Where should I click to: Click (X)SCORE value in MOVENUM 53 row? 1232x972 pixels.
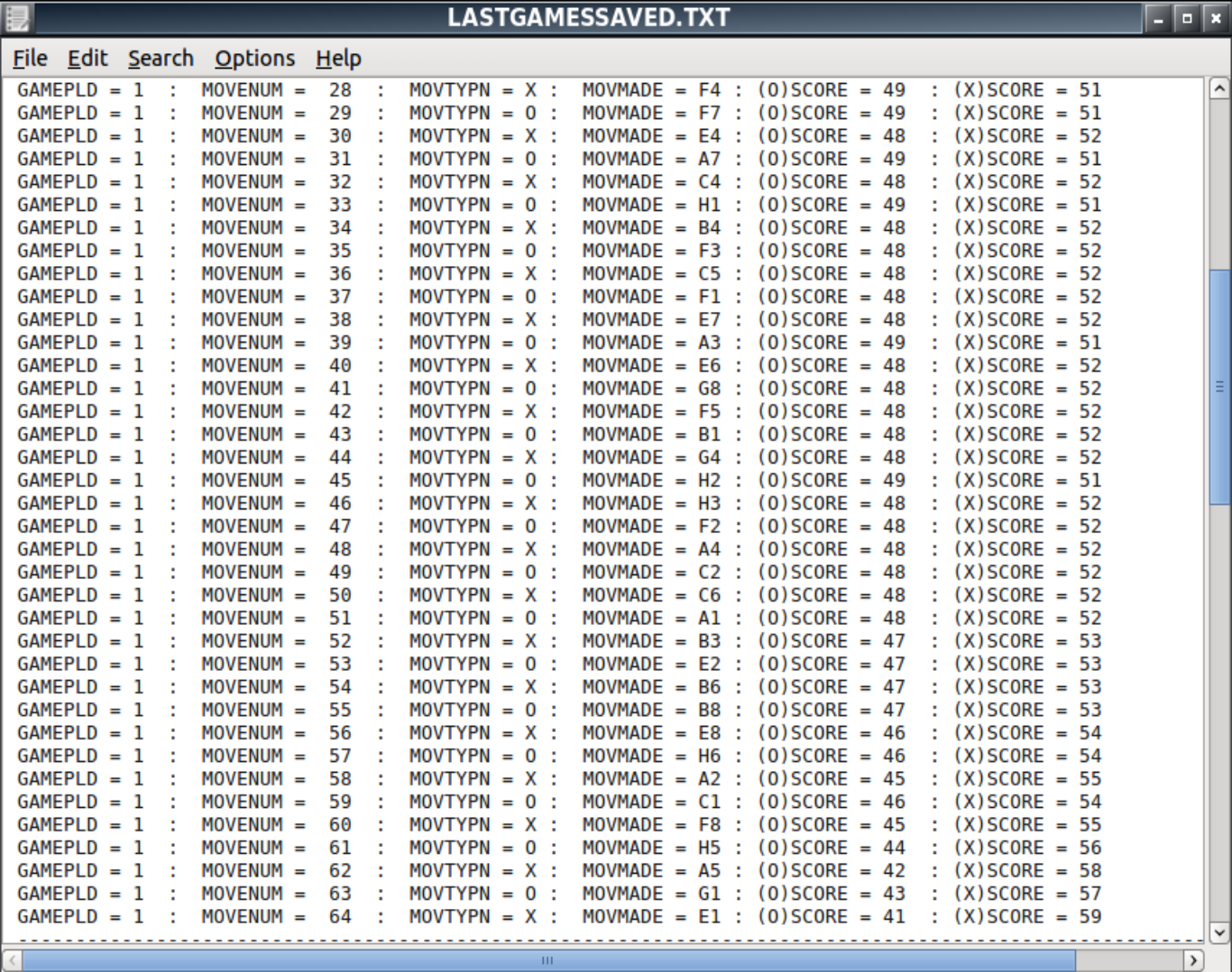[1090, 665]
